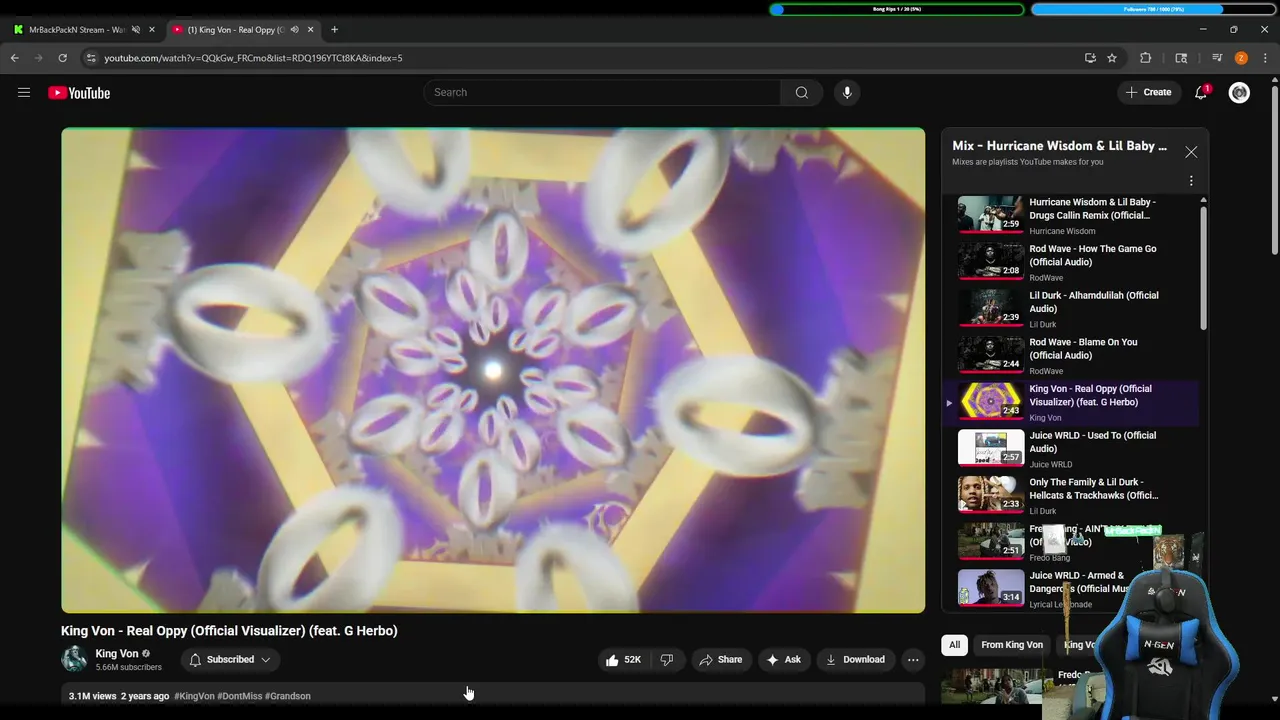
Task: View site information icon in address bar
Action: click(91, 58)
